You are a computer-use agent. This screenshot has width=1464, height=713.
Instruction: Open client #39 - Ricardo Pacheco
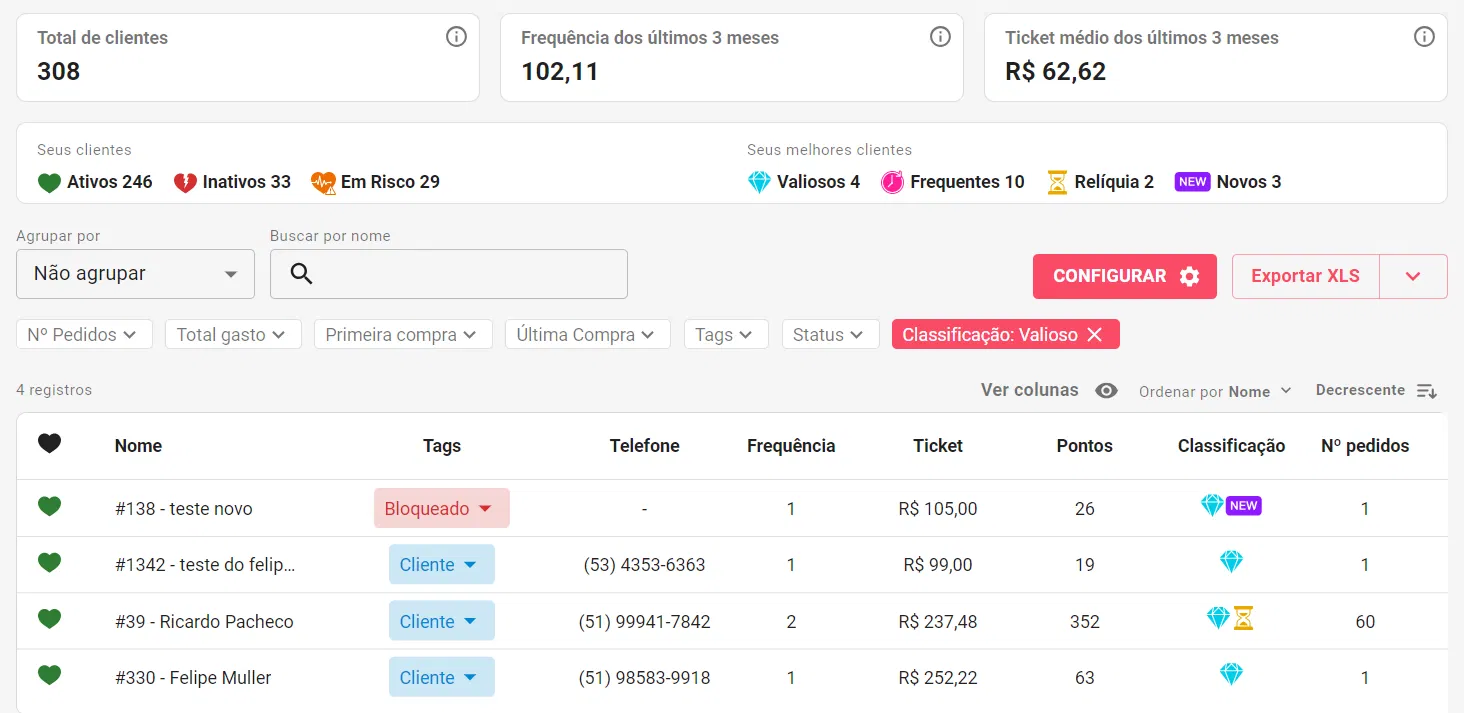204,622
